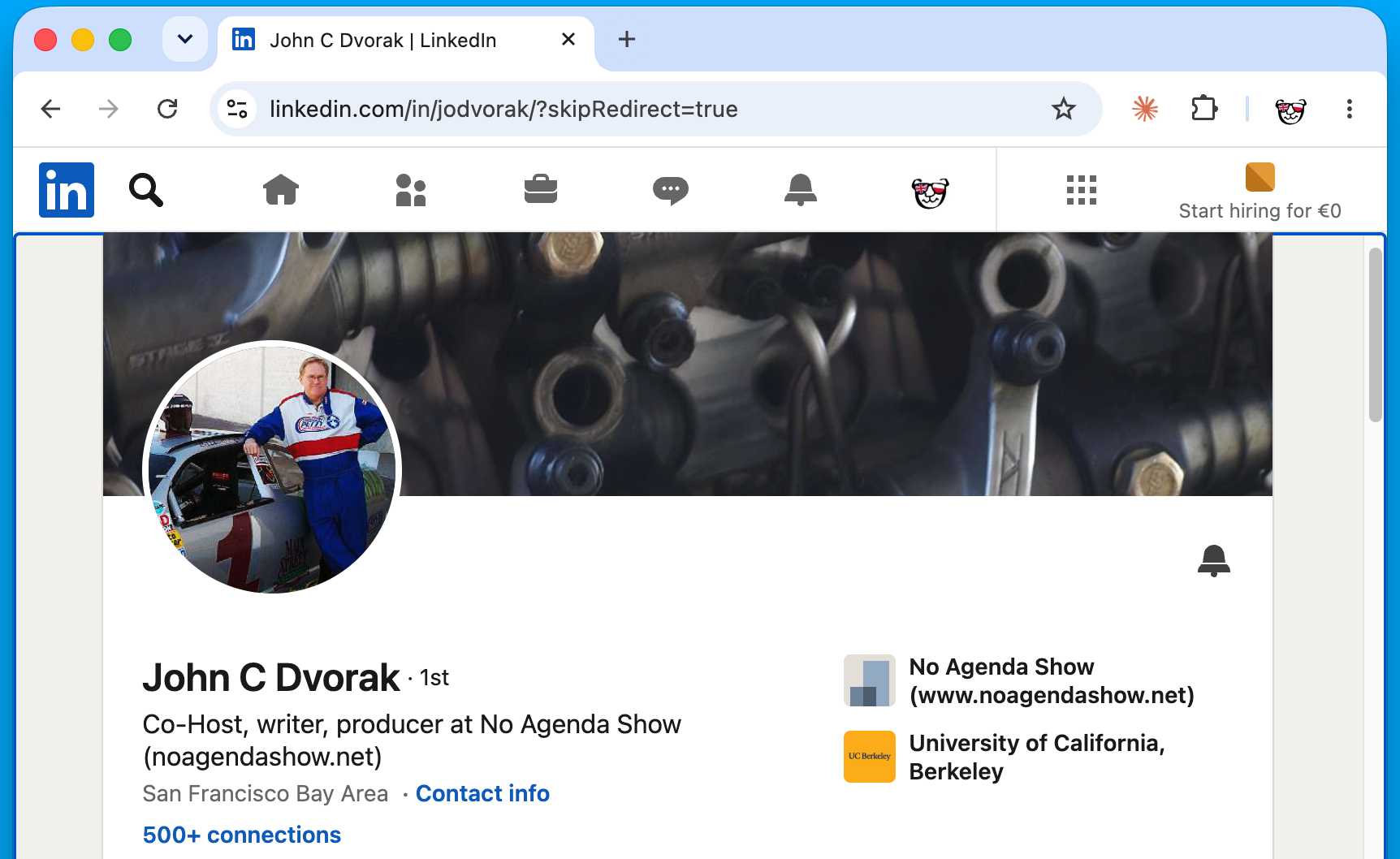The width and height of the screenshot is (1400, 859).
Task: Open Messaging speech bubble icon
Action: (x=671, y=191)
